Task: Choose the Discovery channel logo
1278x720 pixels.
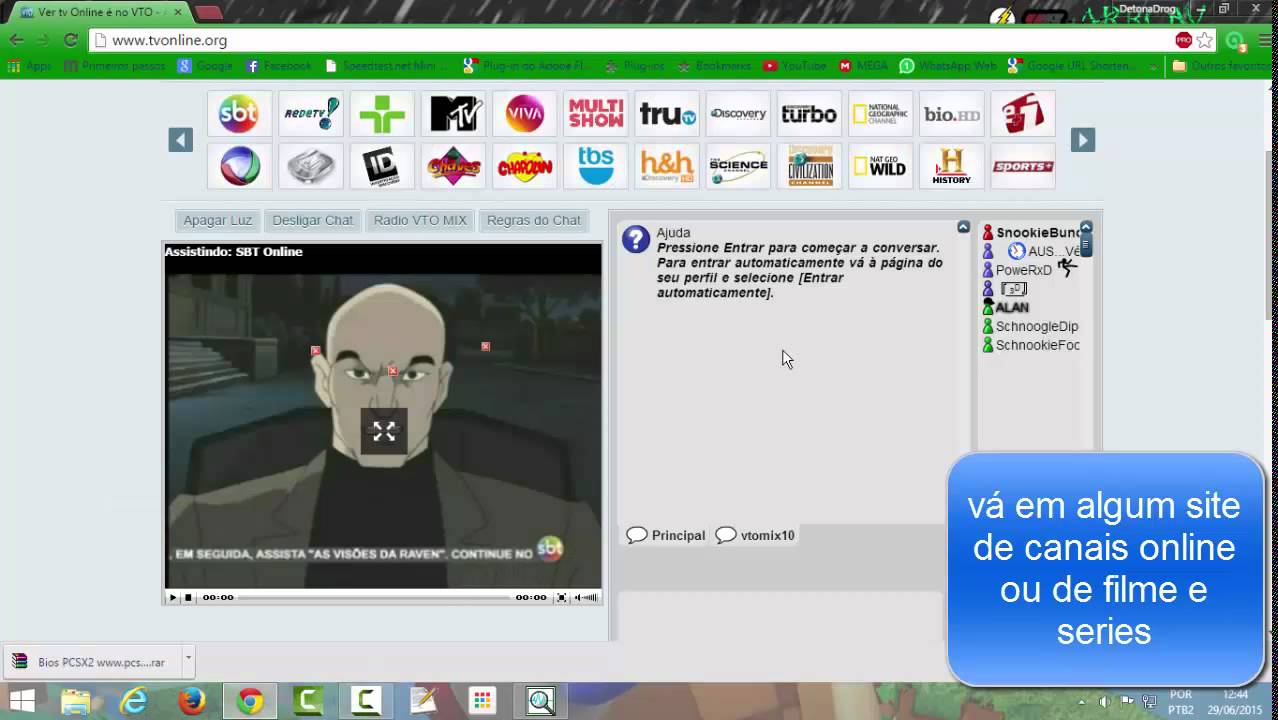Action: pos(738,114)
